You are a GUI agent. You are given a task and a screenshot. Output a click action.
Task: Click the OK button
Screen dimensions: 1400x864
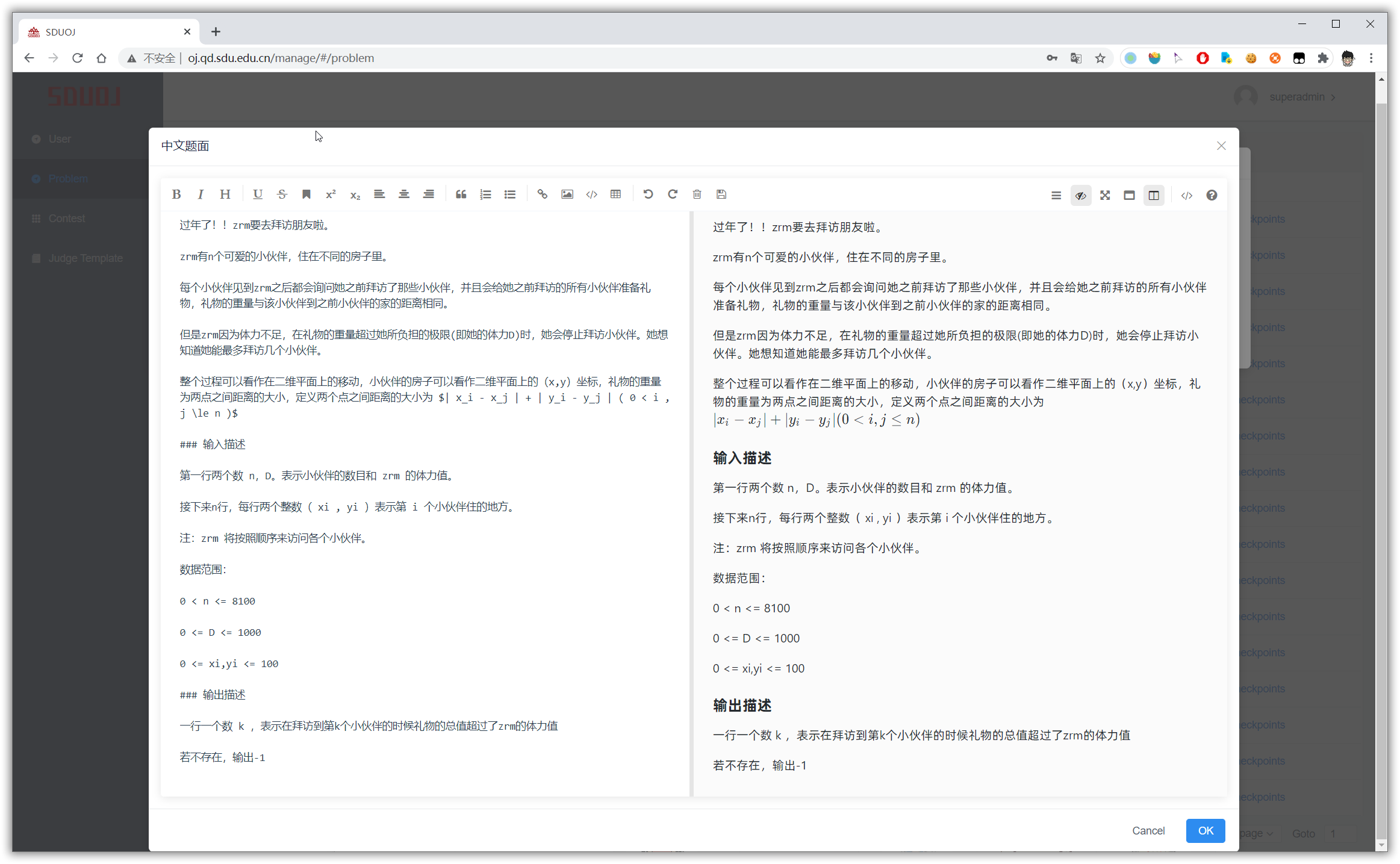pos(1205,831)
